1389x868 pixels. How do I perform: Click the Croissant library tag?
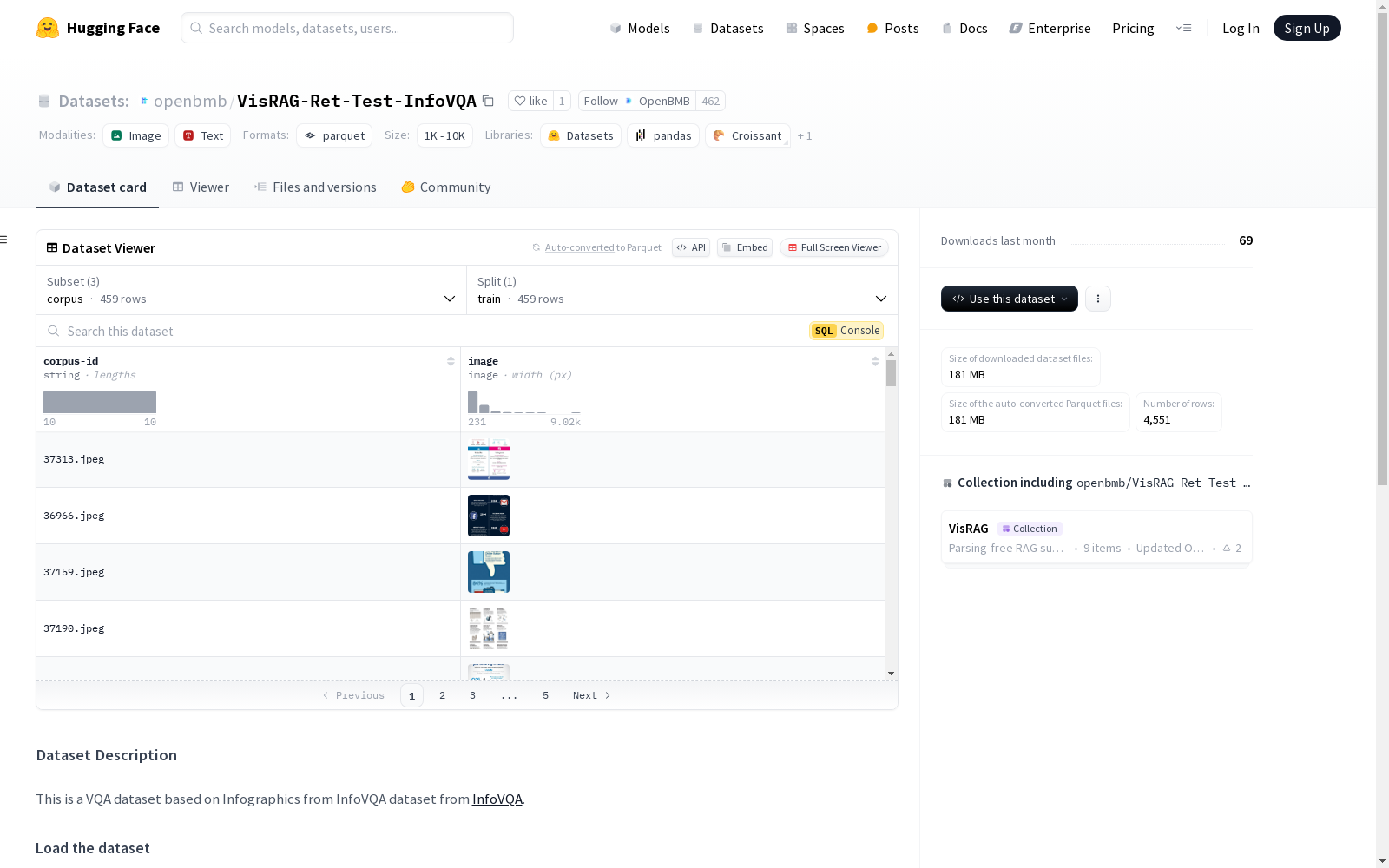point(747,135)
